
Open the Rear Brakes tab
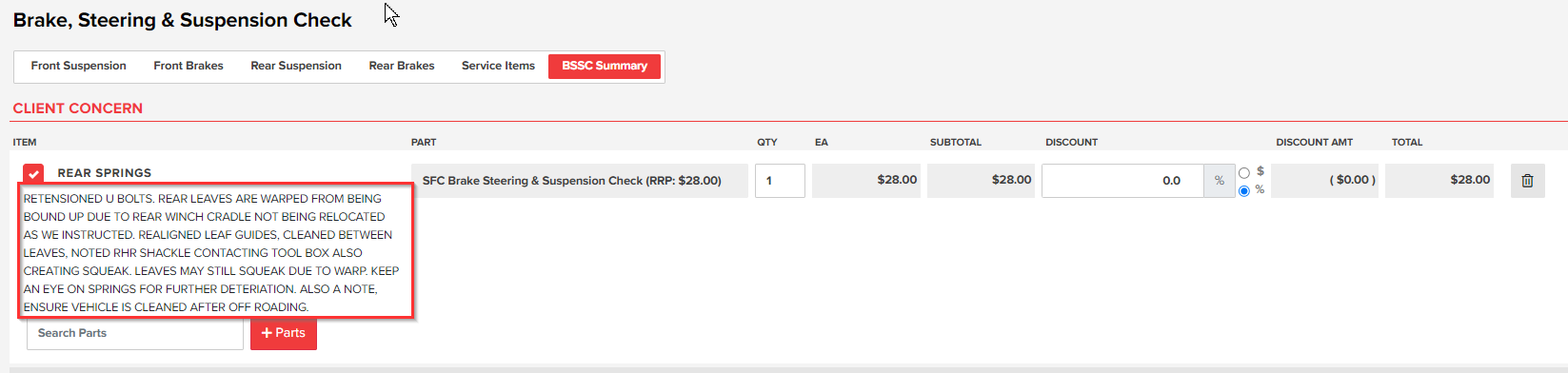pyautogui.click(x=402, y=66)
